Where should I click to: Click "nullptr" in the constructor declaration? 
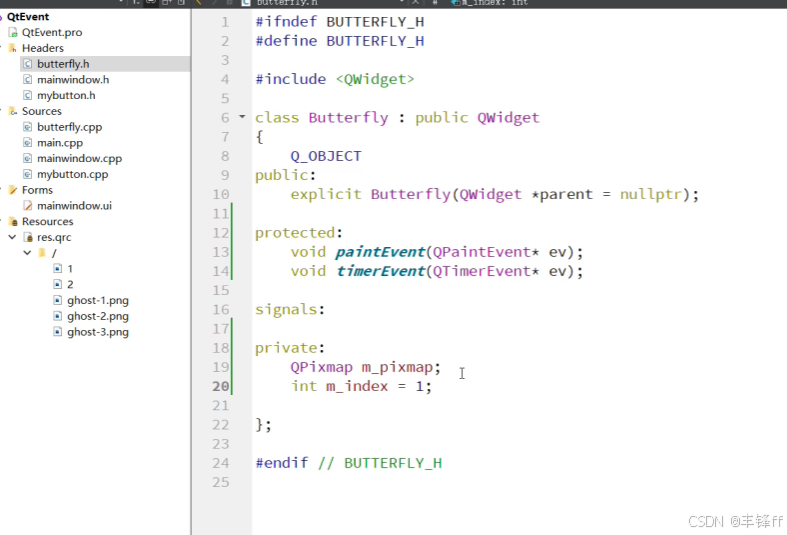click(x=651, y=194)
